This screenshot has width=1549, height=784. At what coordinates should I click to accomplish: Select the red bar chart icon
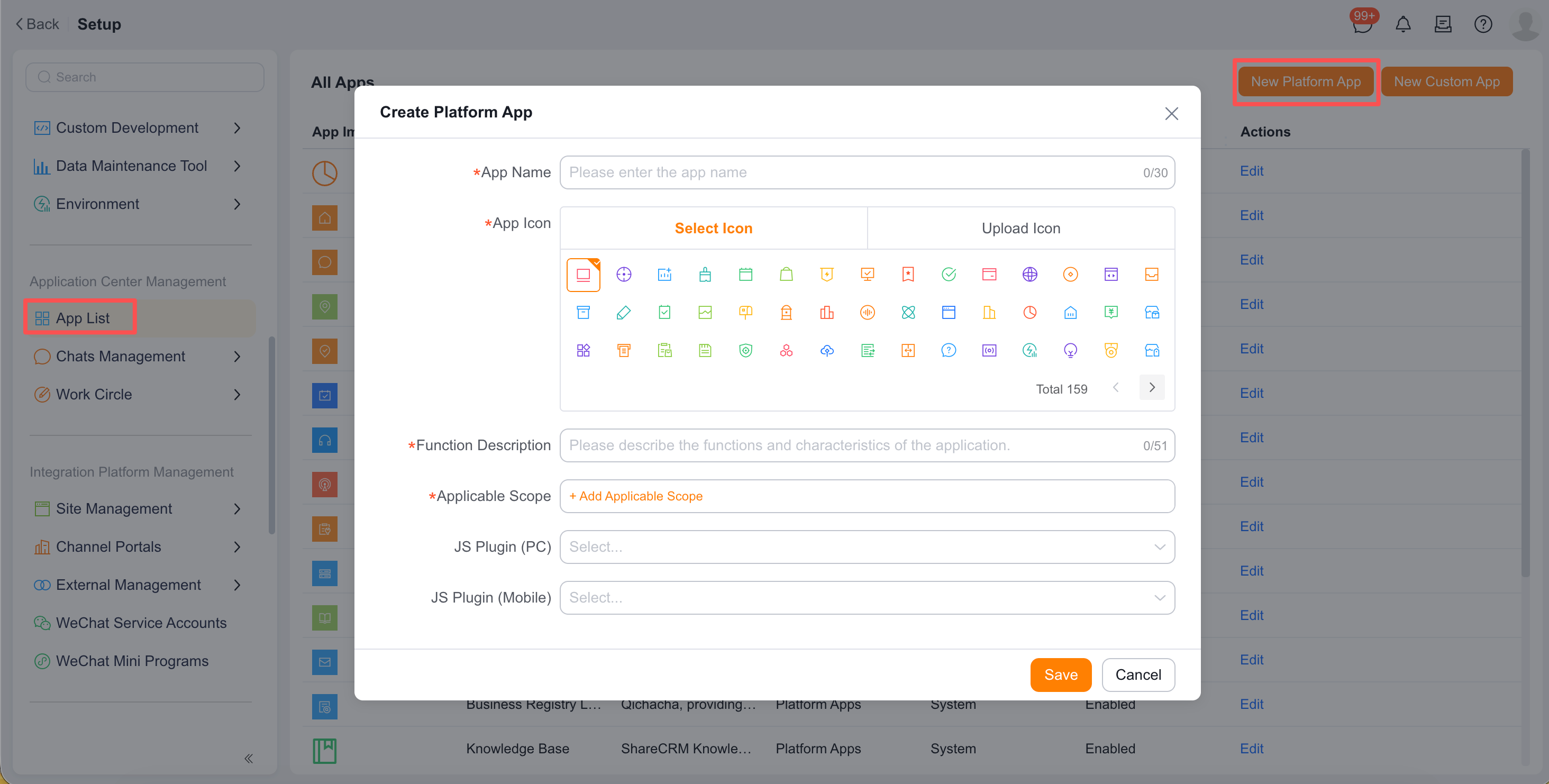coord(827,313)
